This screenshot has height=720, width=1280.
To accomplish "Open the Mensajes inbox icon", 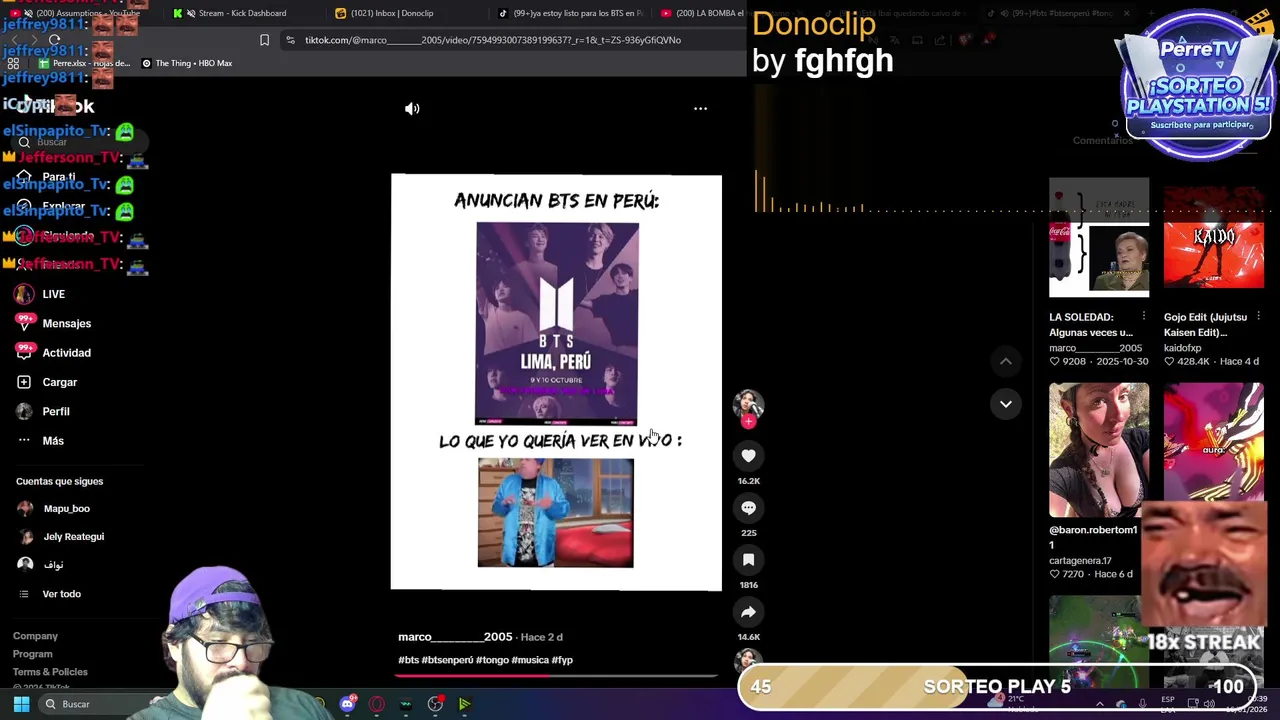I will [24, 323].
